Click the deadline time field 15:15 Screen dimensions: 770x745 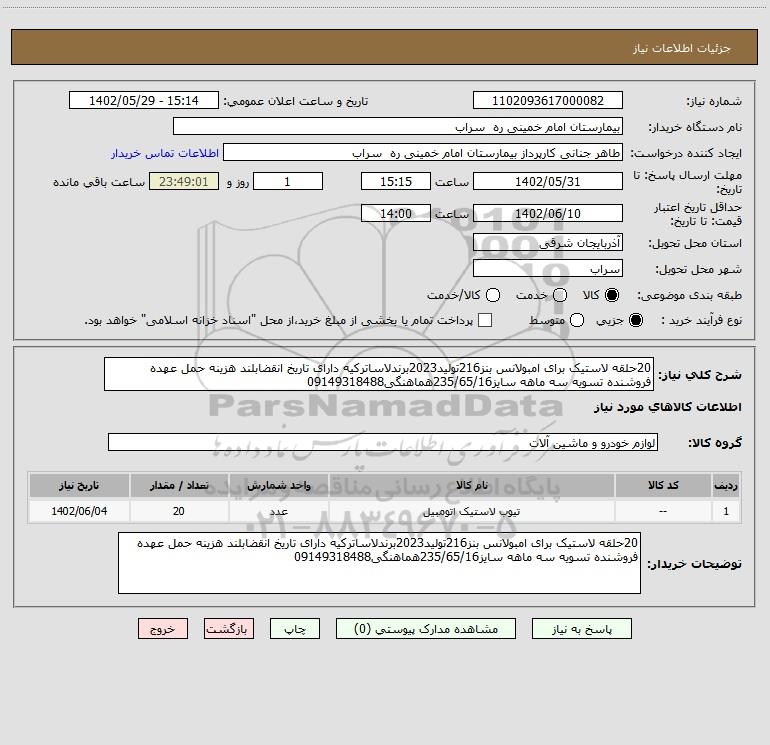pos(396,182)
